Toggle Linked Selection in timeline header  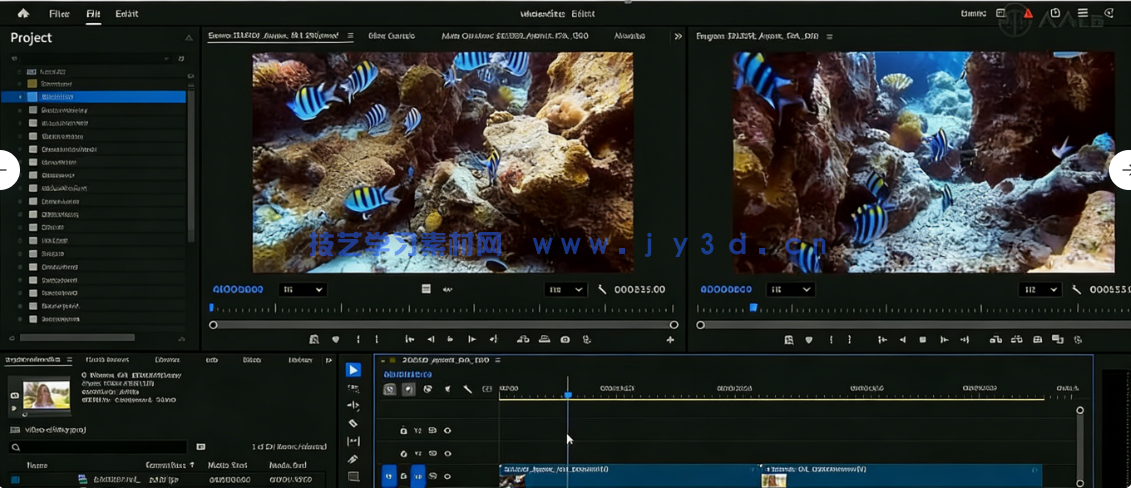coord(428,389)
